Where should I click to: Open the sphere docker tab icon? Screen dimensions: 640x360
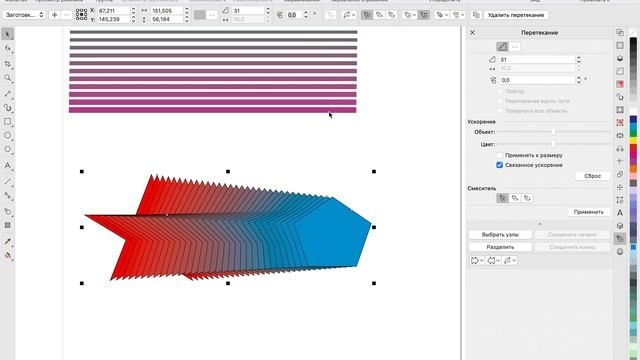click(x=620, y=251)
